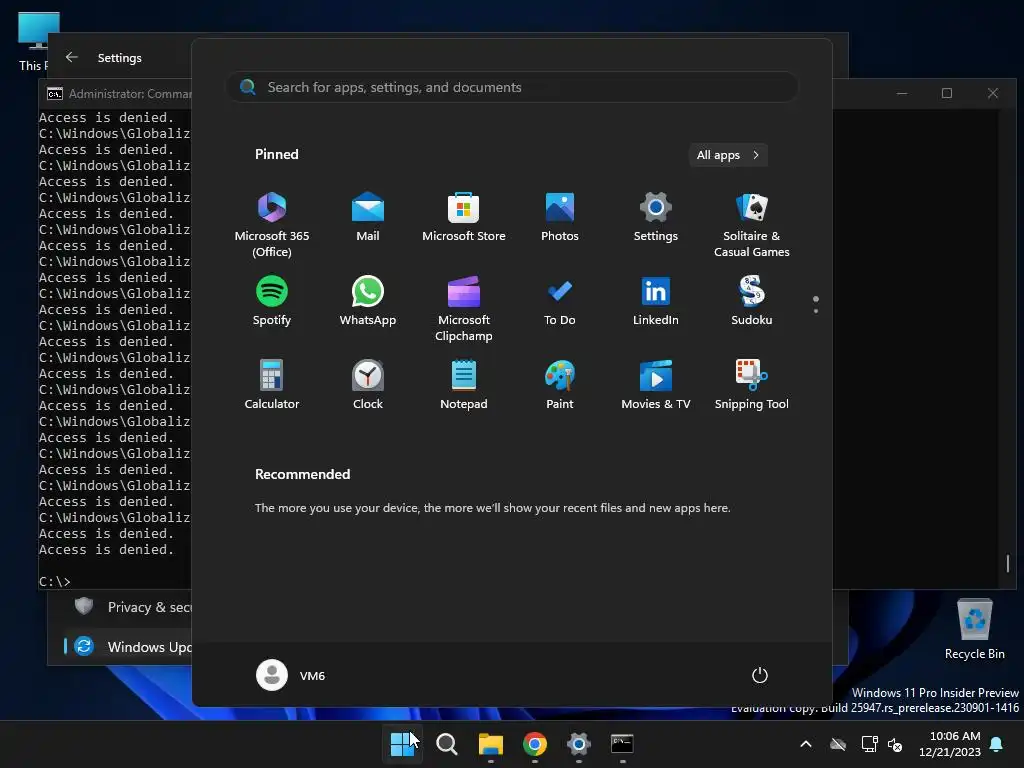The height and width of the screenshot is (768, 1024).
Task: Click the OneDrive cloud tray icon
Action: point(838,744)
